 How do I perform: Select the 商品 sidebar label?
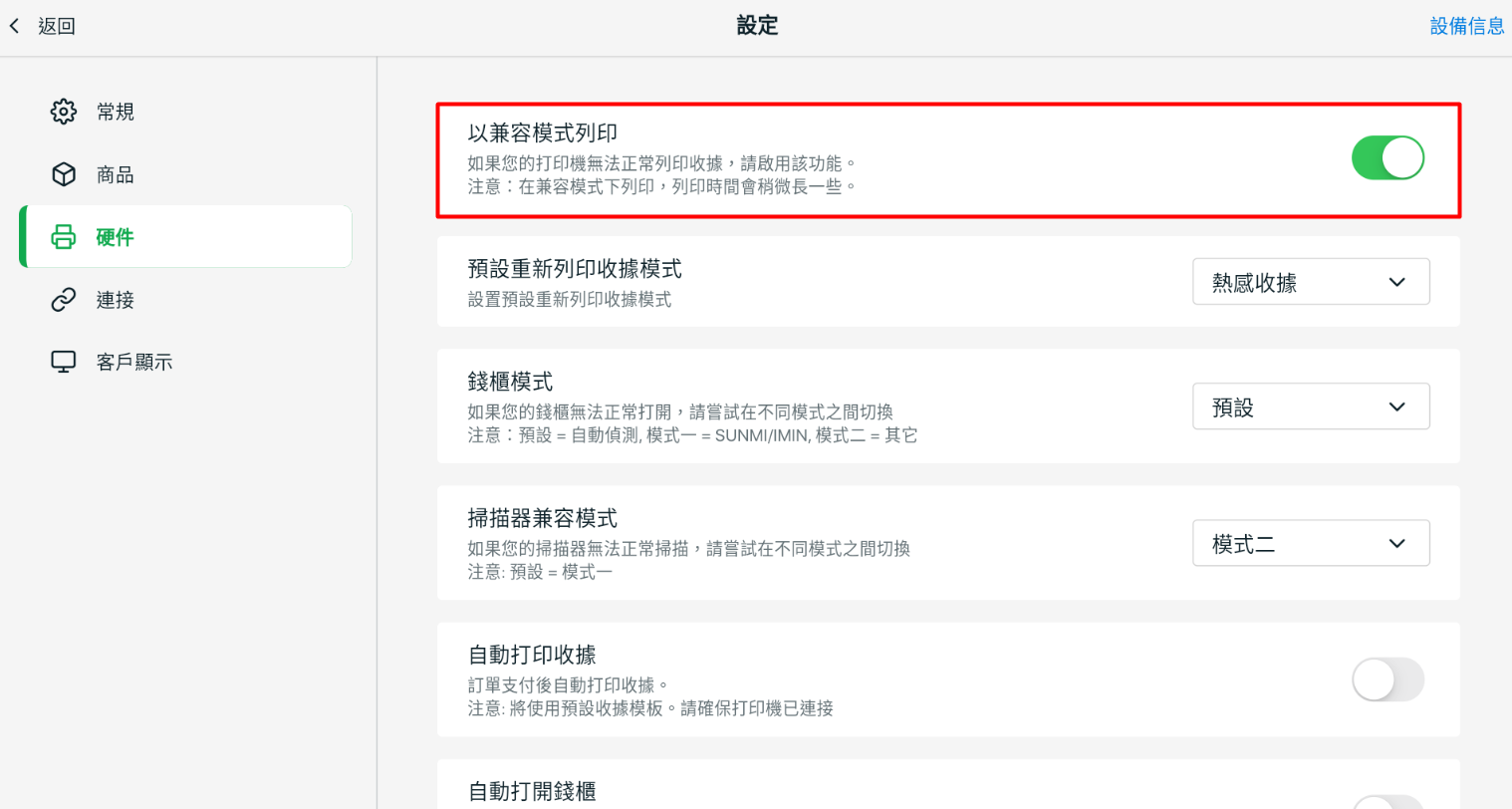(x=116, y=174)
